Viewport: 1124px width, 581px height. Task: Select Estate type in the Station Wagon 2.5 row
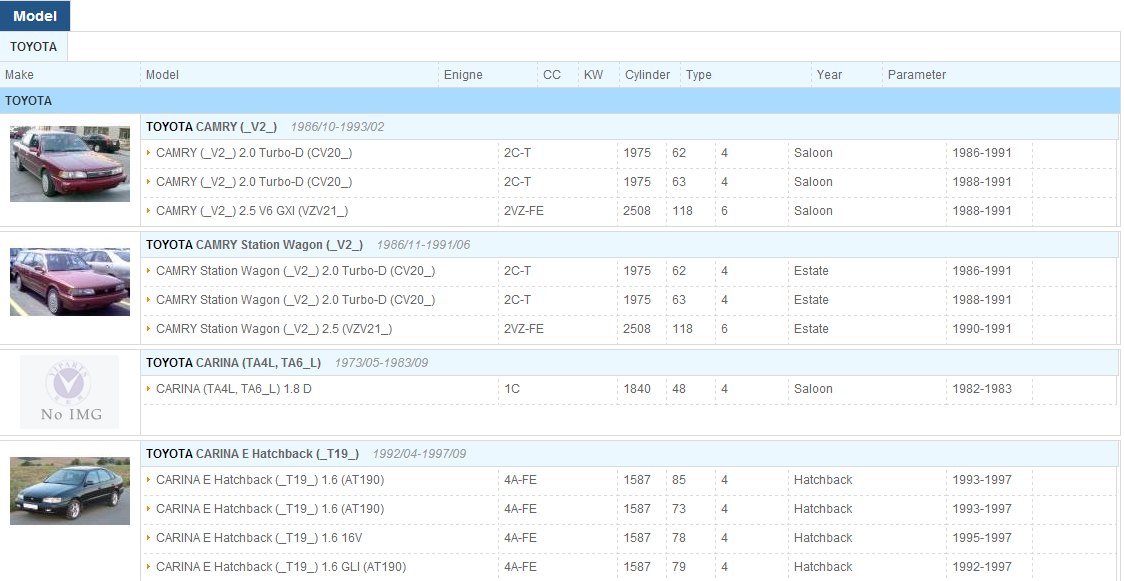811,329
